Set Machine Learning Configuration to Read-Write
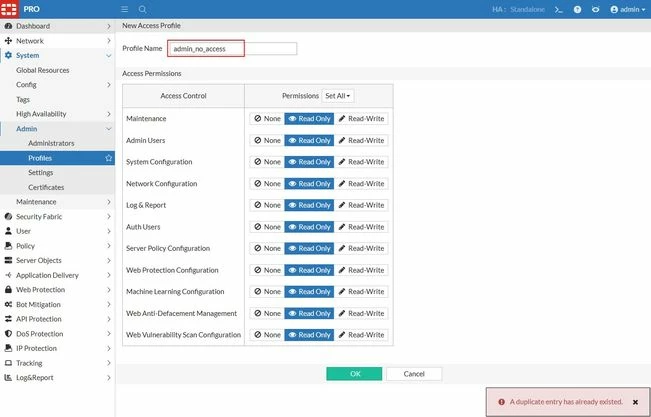Image resolution: width=651 pixels, height=417 pixels. [x=361, y=292]
